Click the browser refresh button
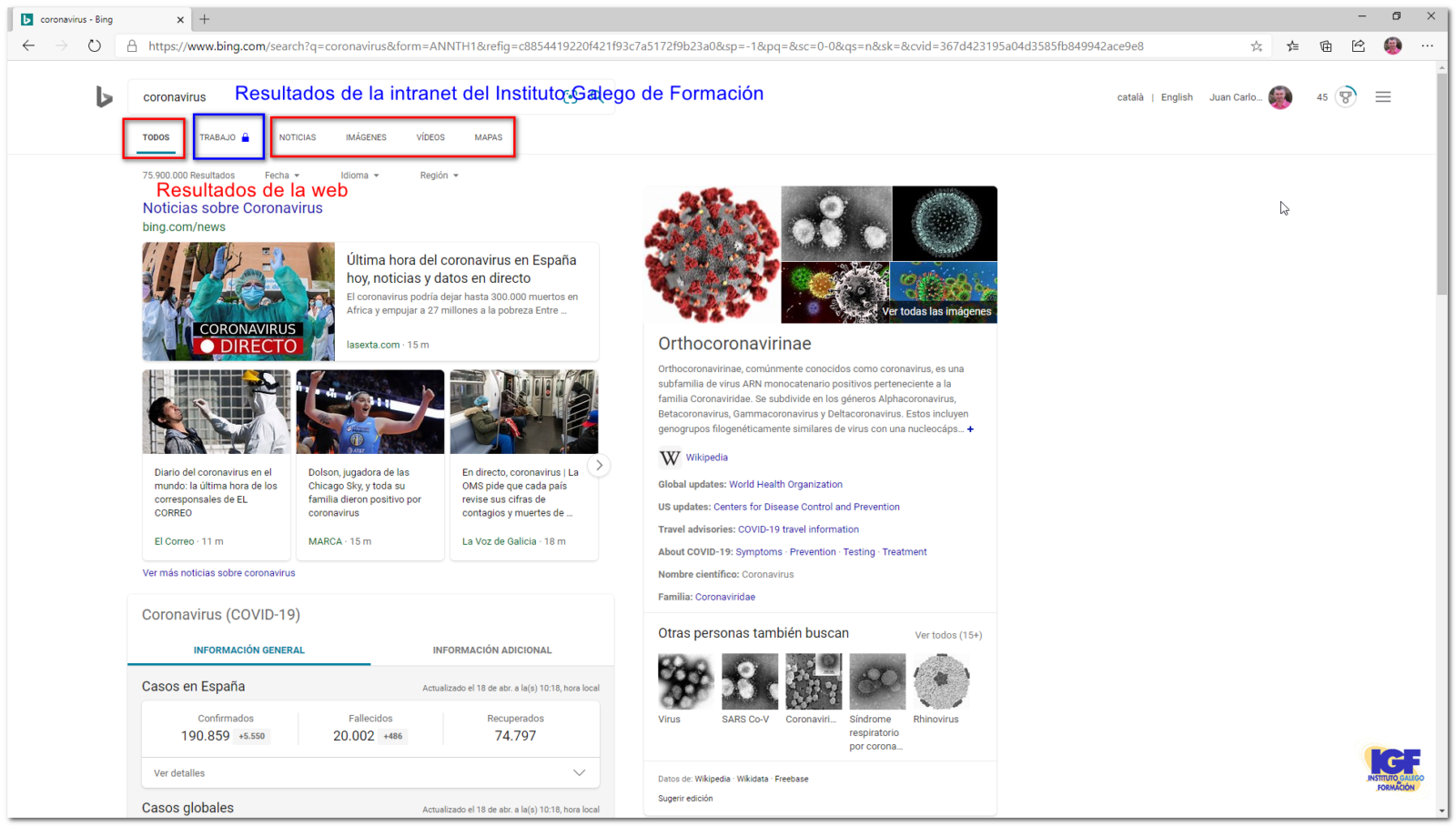Screen dimensions: 1456x826 point(95,45)
